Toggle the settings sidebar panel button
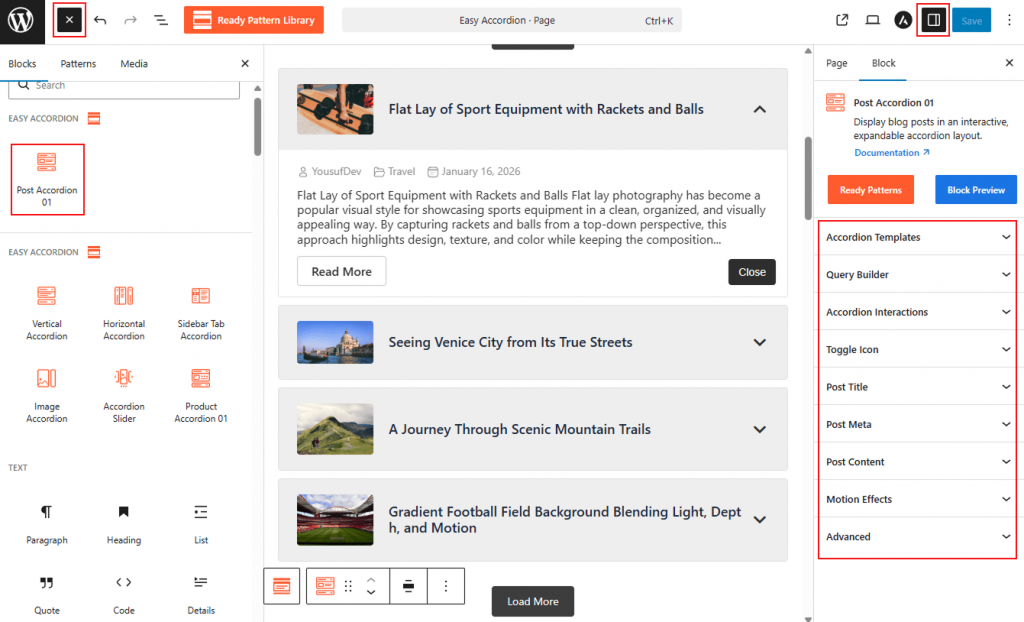The width and height of the screenshot is (1024, 622). pos(933,20)
